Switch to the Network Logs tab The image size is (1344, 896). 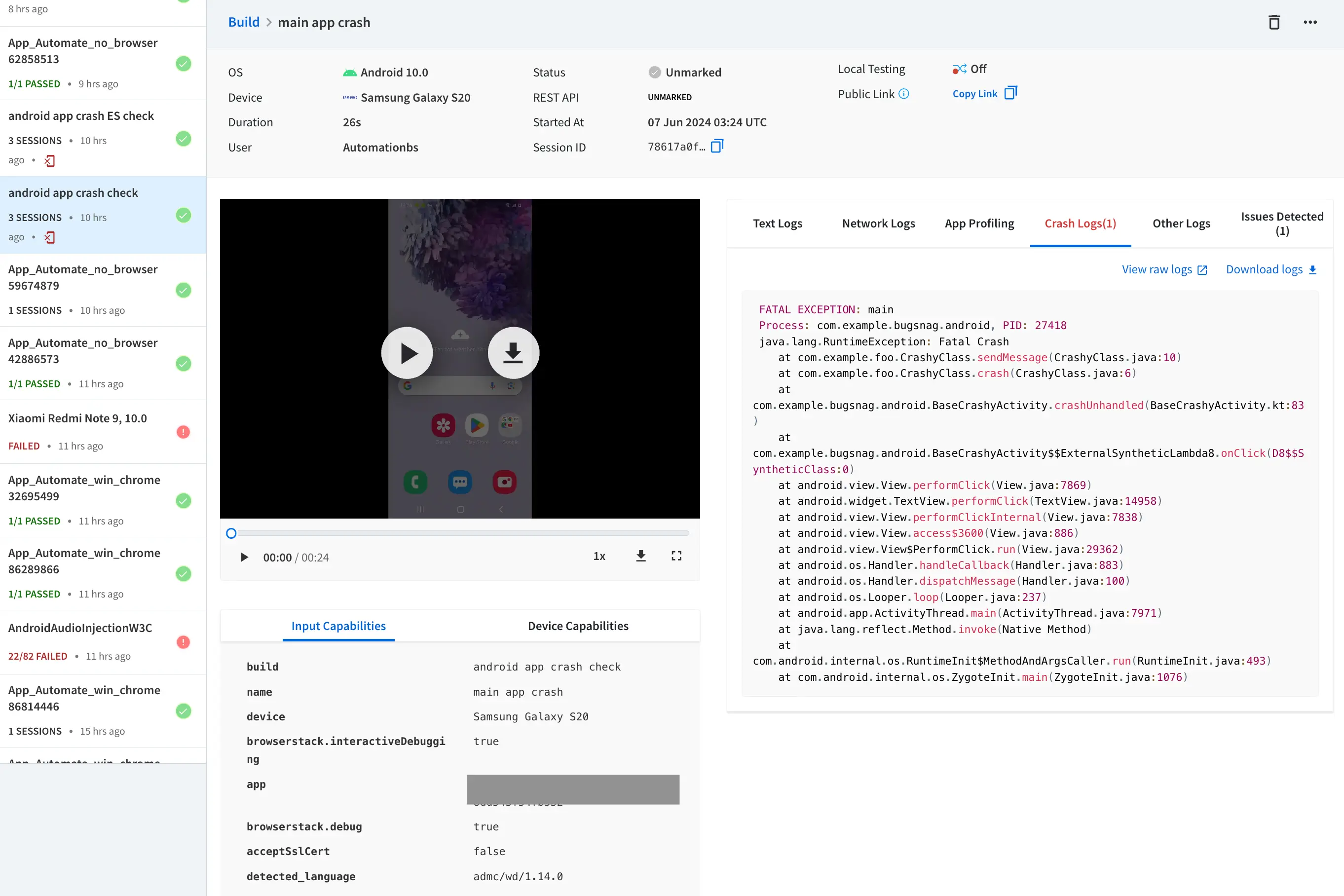click(x=878, y=224)
